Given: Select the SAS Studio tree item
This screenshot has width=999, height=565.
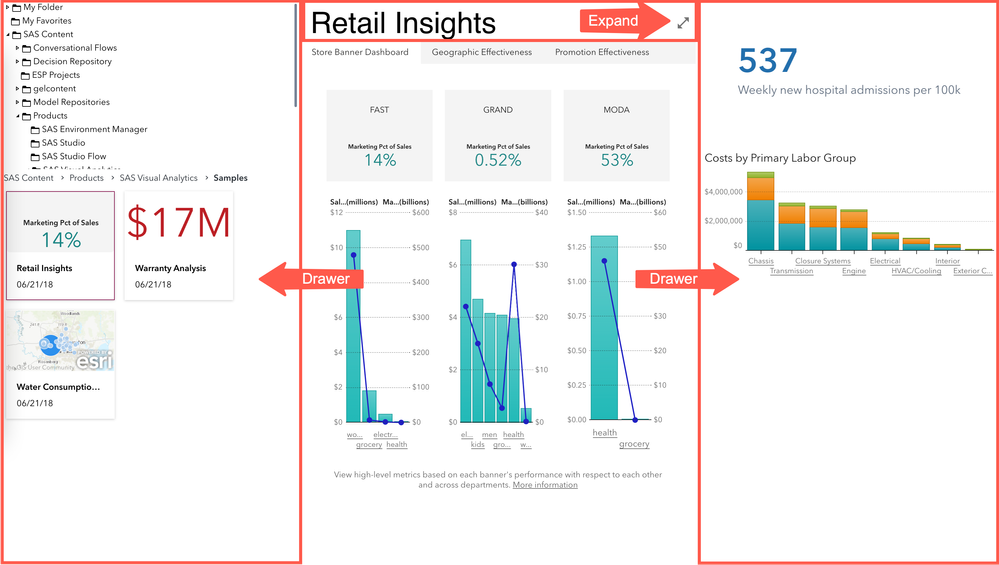Looking at the screenshot, I should coord(63,143).
